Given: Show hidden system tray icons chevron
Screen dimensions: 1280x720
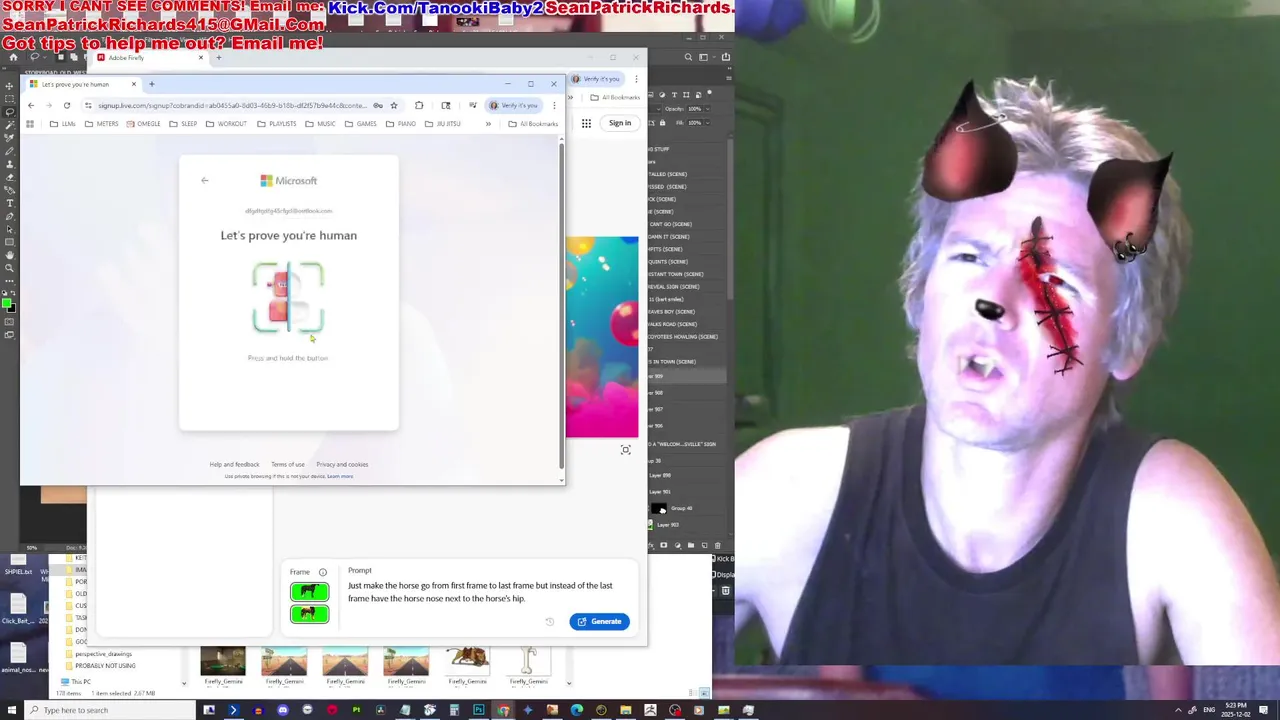Looking at the screenshot, I should tap(1178, 710).
